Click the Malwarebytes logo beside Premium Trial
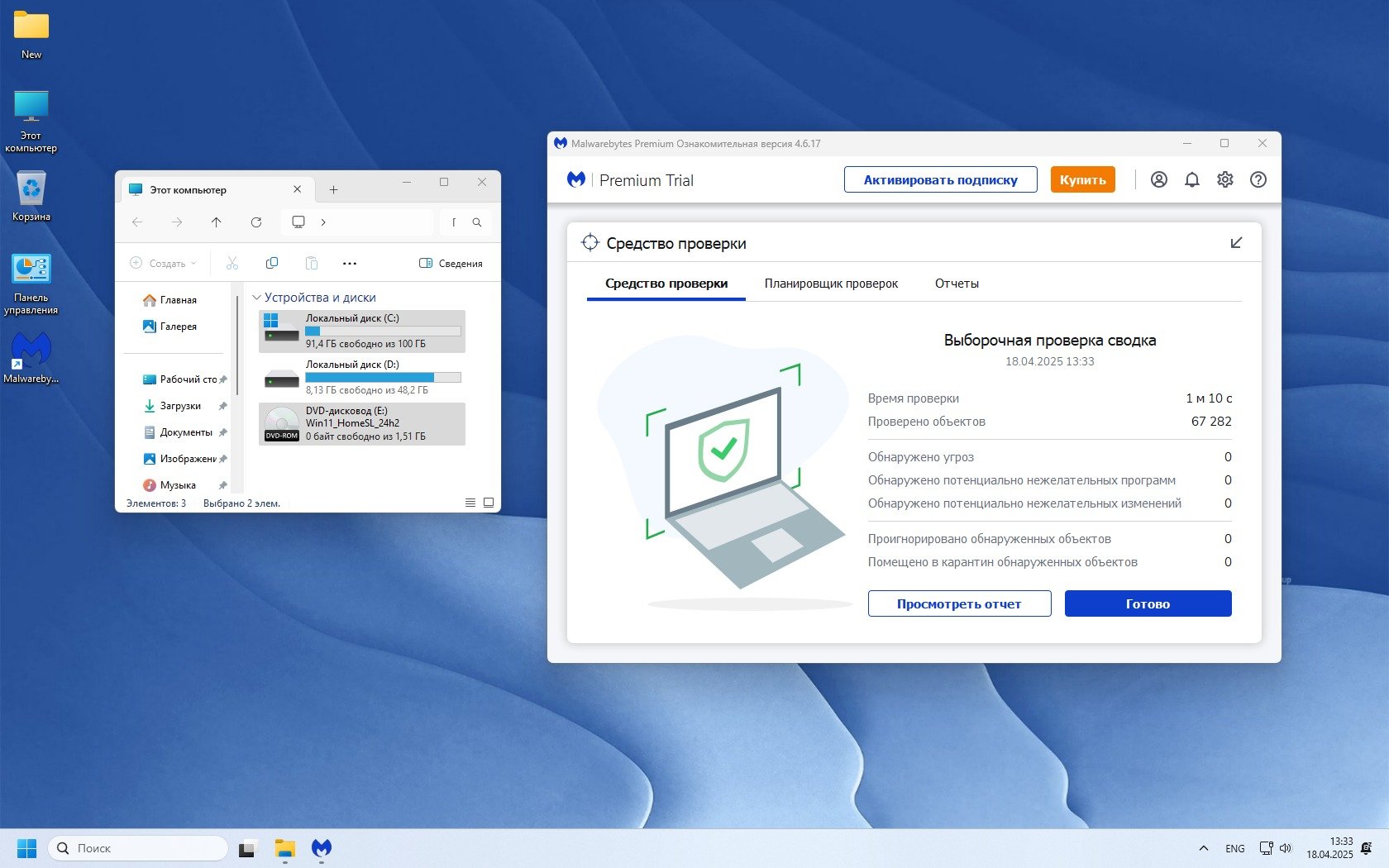Viewport: 1389px width, 868px height. pyautogui.click(x=576, y=179)
